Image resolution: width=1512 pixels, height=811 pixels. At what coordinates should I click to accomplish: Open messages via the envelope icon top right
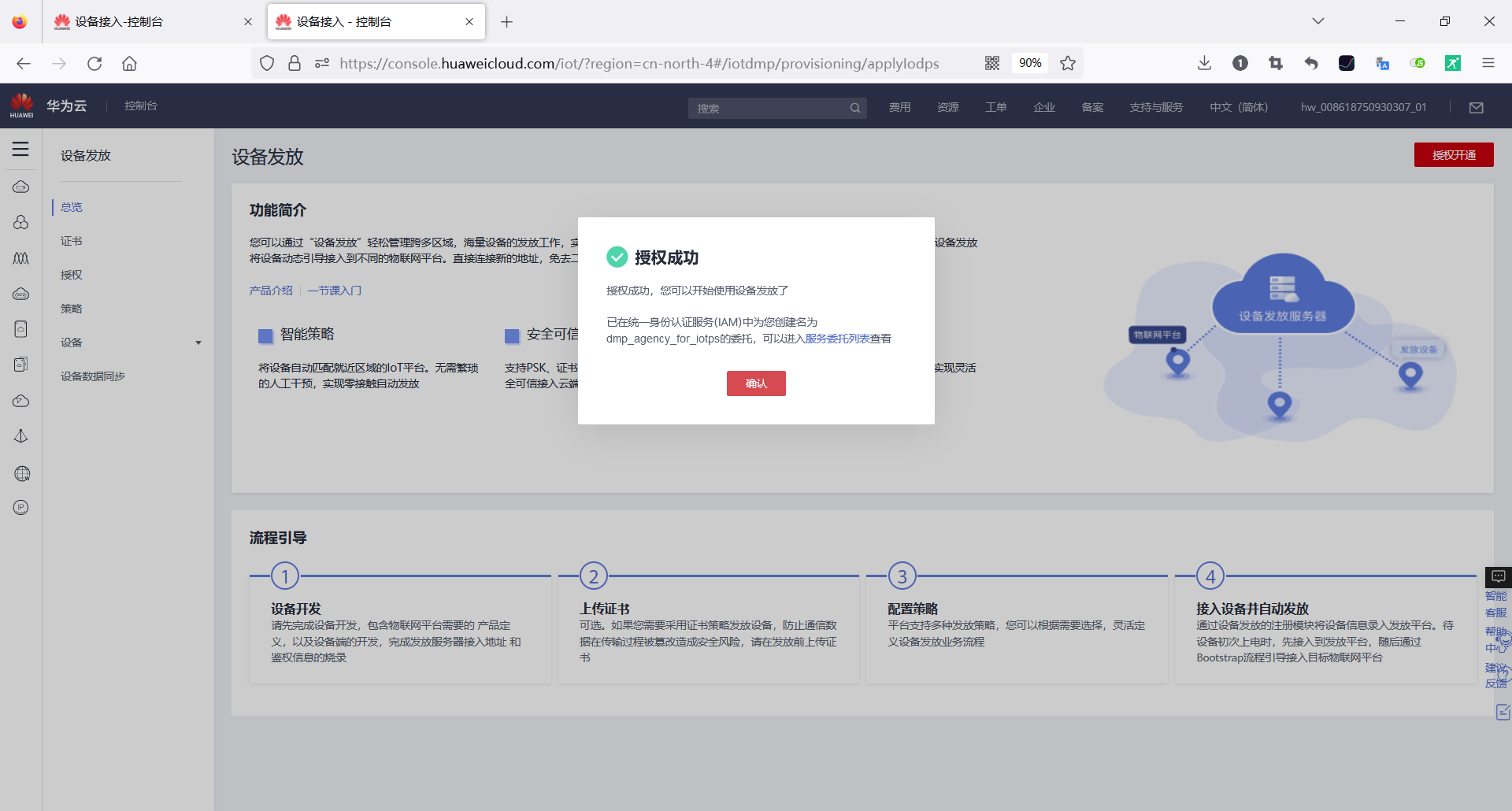tap(1477, 107)
